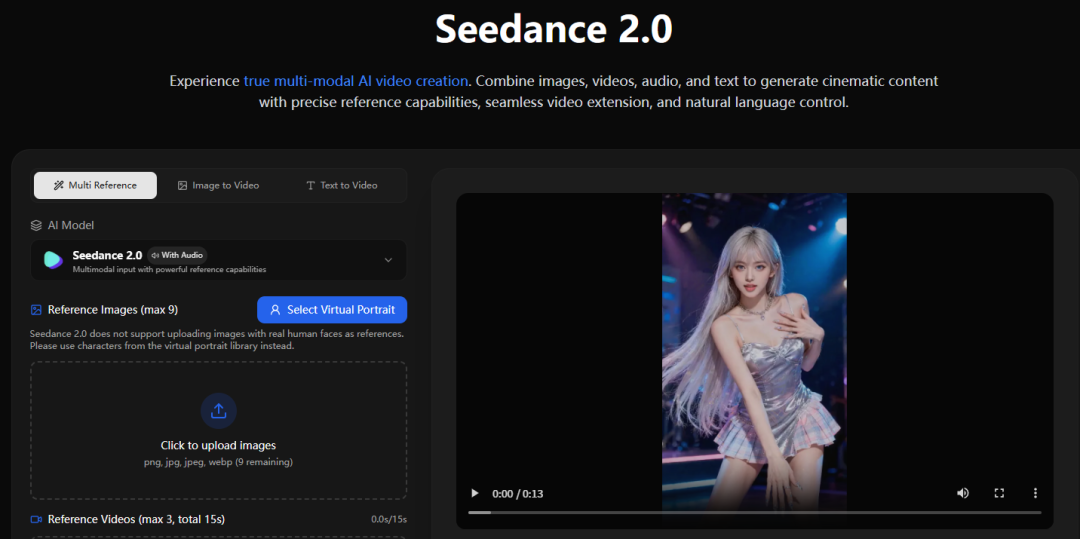Click the Reference Videos section label
1080x539 pixels.
(136, 519)
